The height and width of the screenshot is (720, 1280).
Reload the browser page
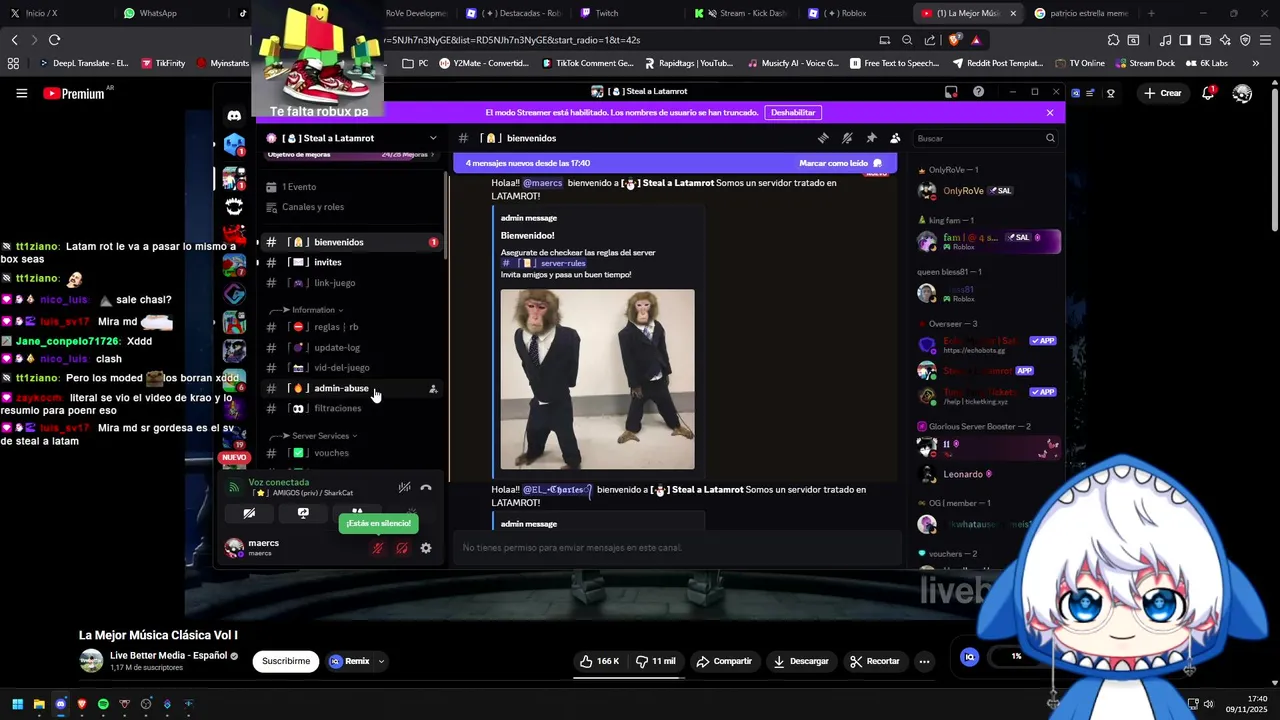pos(54,40)
